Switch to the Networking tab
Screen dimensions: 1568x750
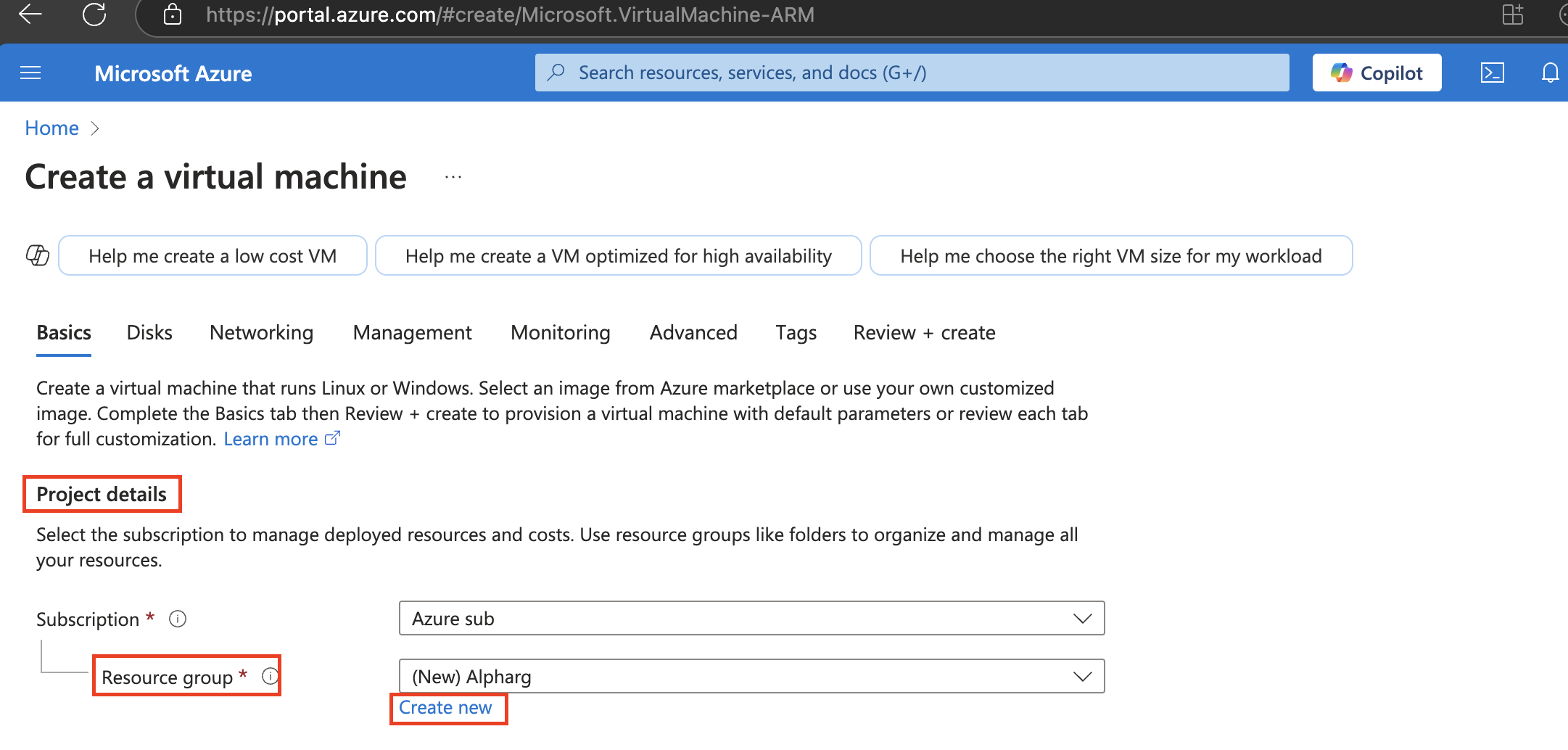point(261,332)
